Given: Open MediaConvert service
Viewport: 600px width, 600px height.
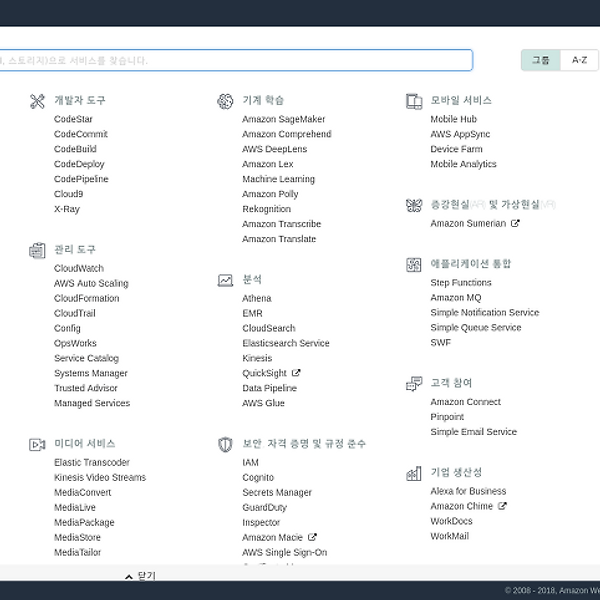Looking at the screenshot, I should (x=83, y=492).
